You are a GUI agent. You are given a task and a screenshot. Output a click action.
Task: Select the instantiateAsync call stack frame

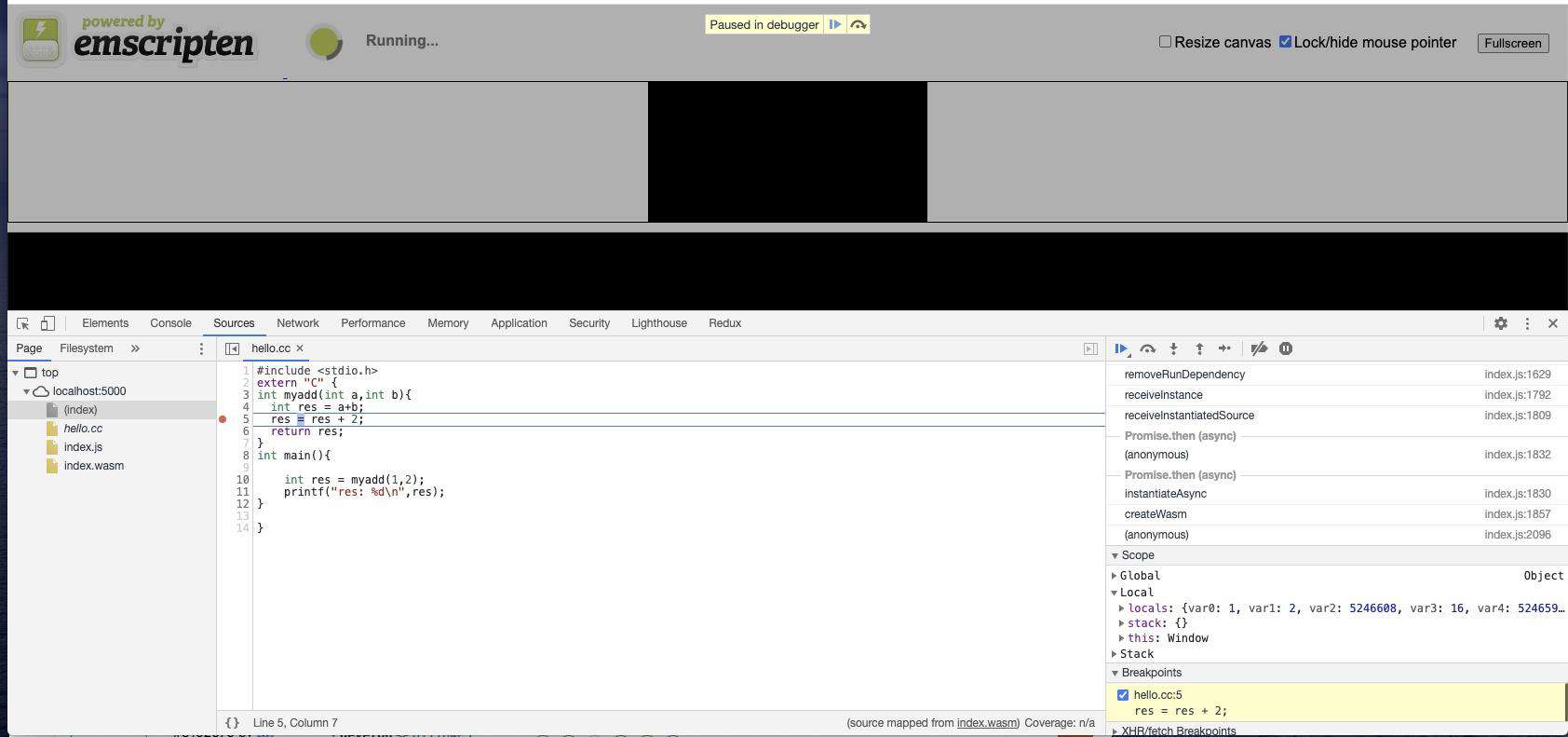(x=1337, y=494)
